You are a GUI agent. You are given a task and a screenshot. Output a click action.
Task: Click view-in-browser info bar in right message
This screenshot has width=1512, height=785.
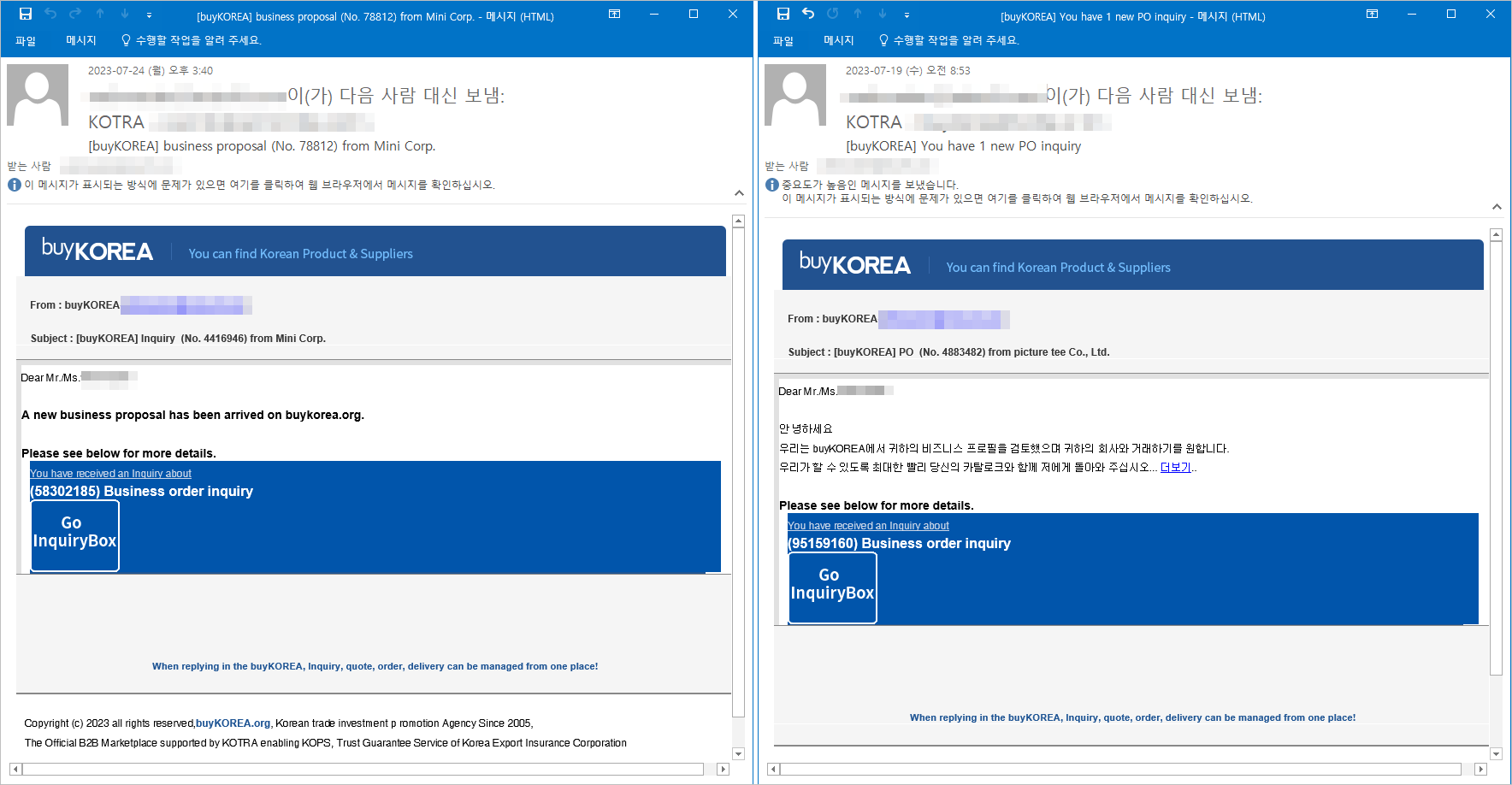point(1017,198)
